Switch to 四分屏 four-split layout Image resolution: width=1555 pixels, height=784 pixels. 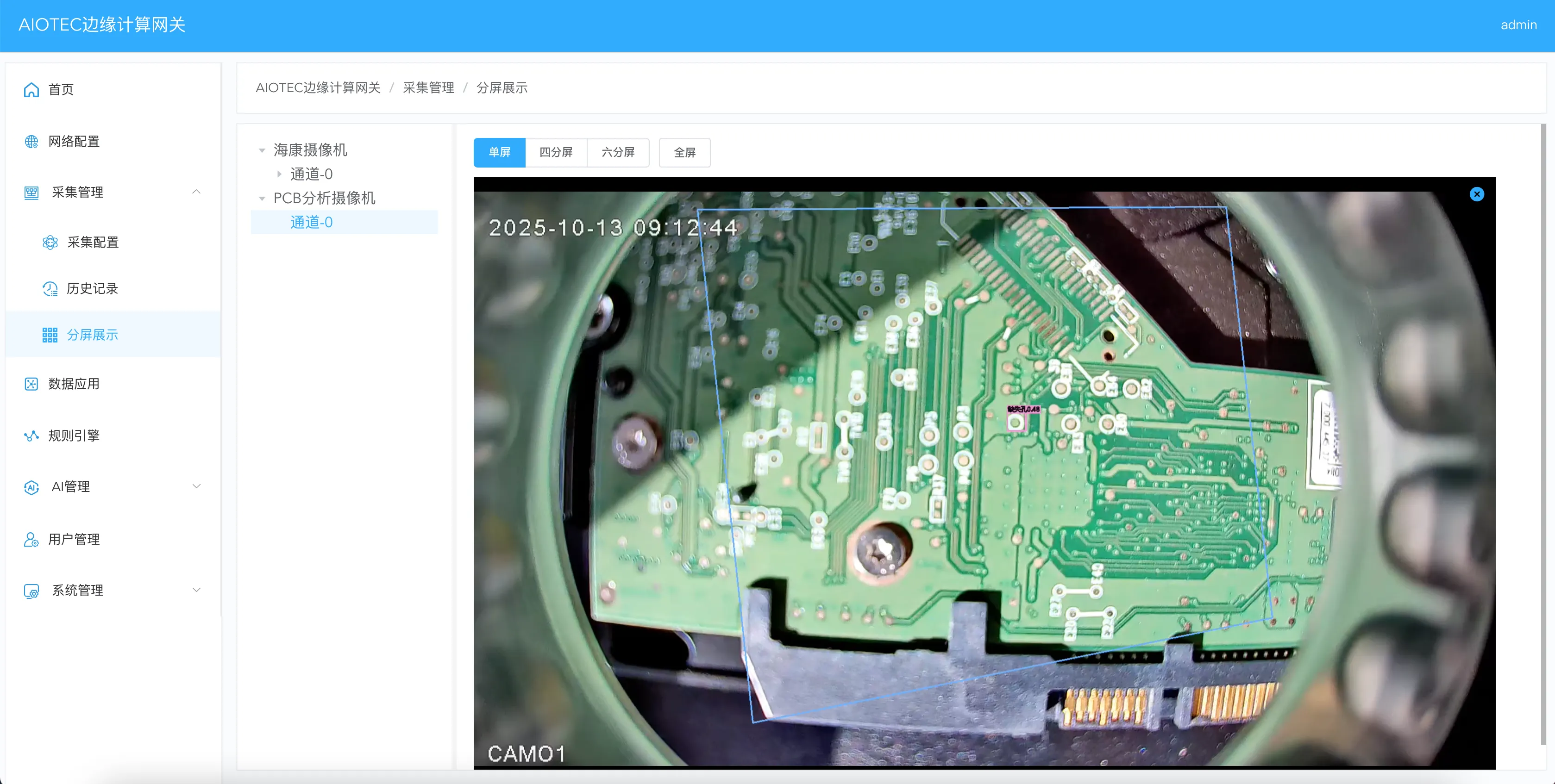pyautogui.click(x=556, y=153)
